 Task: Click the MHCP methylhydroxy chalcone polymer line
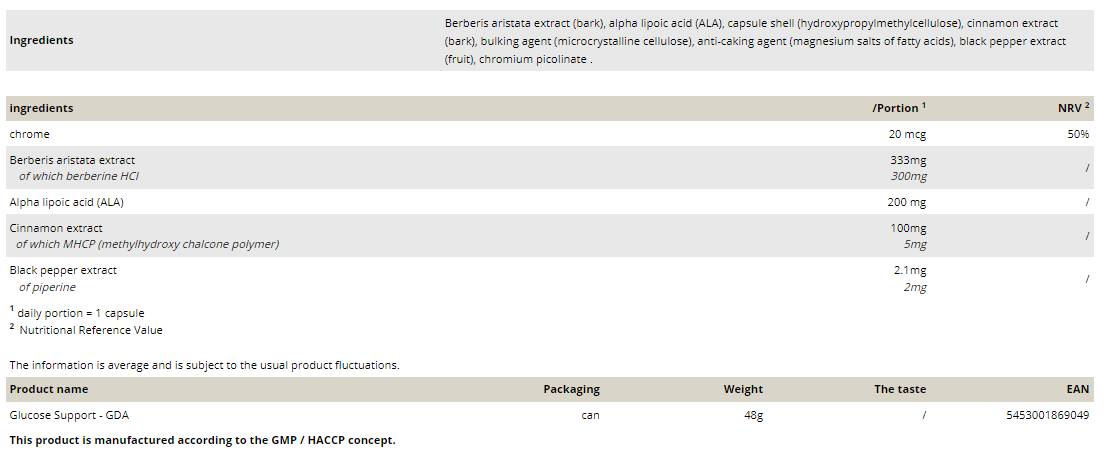(x=148, y=244)
